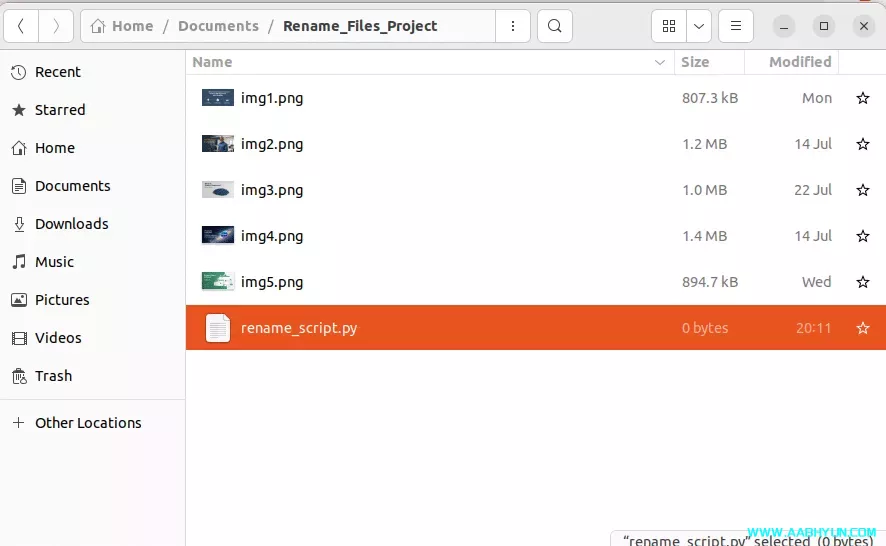Navigate to Documents in path bar

point(218,26)
